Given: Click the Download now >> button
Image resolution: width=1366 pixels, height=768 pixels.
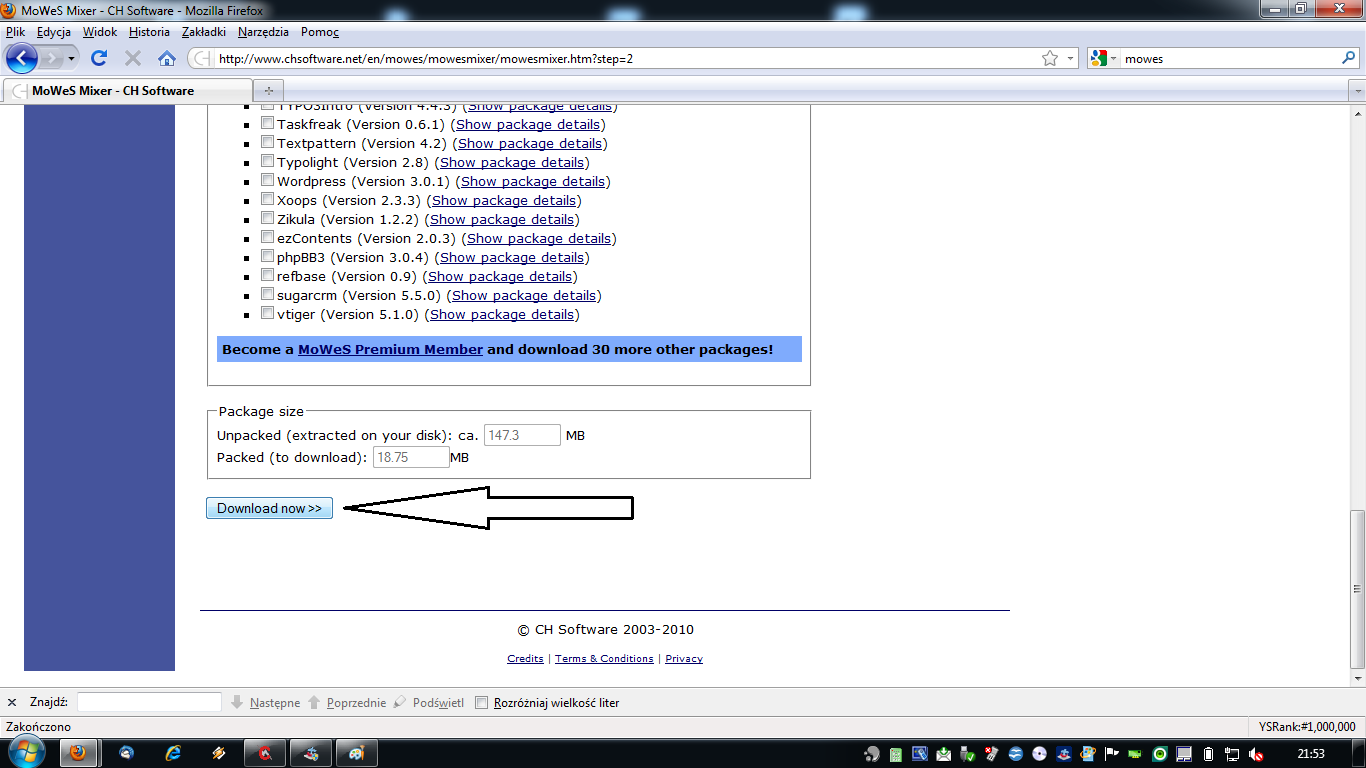Looking at the screenshot, I should [269, 508].
